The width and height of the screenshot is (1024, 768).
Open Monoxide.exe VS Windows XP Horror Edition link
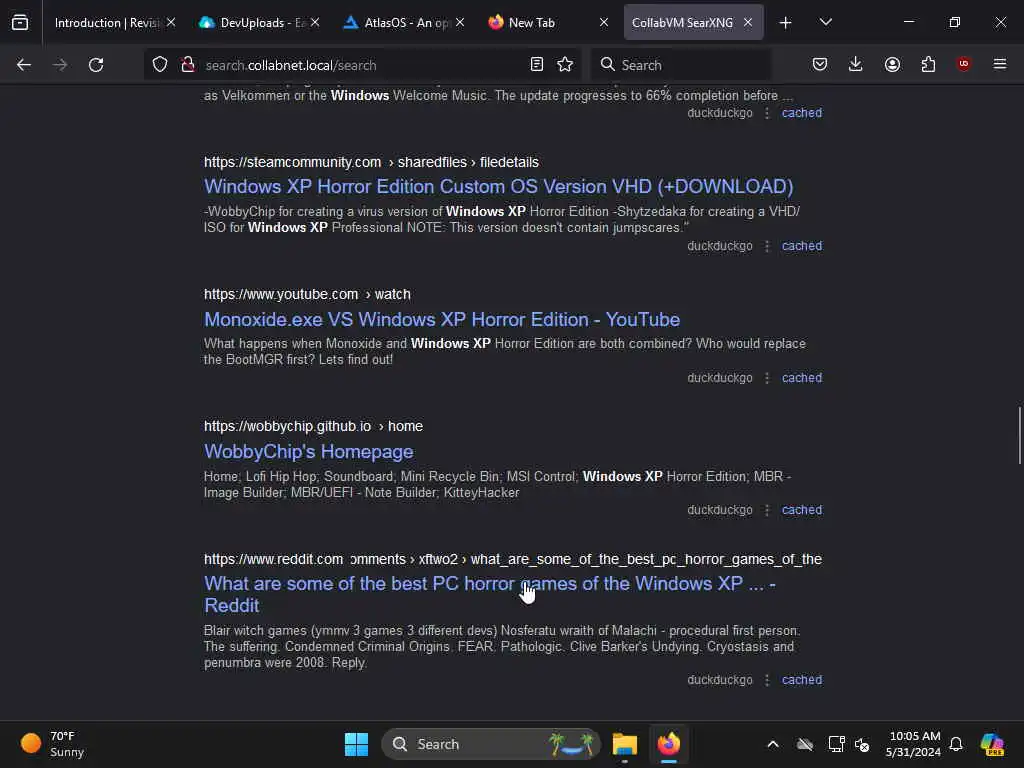(442, 319)
